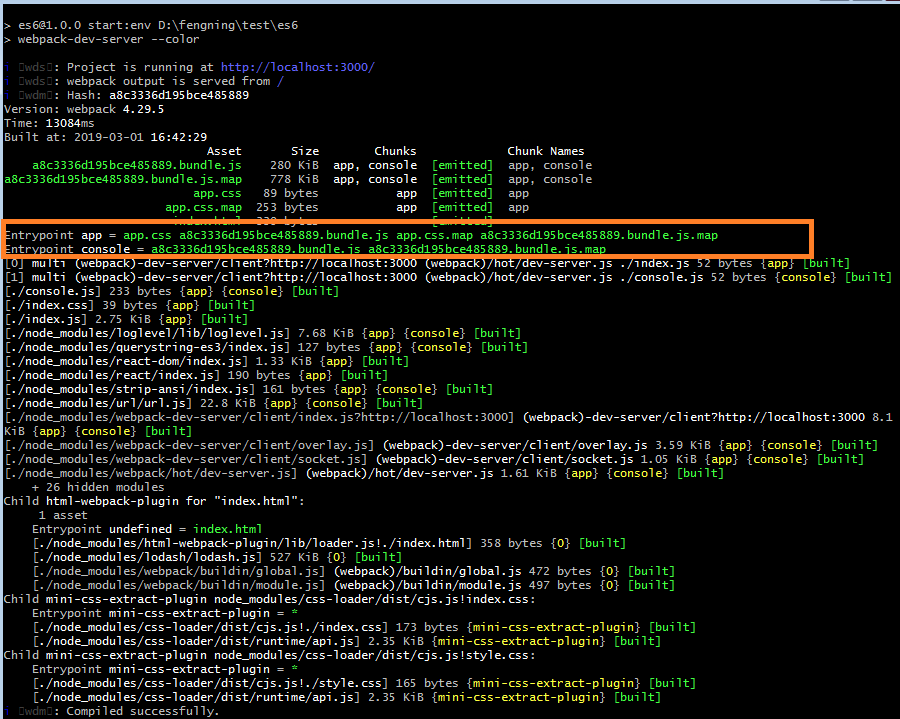Click the '89 bytes' size value

click(290, 193)
